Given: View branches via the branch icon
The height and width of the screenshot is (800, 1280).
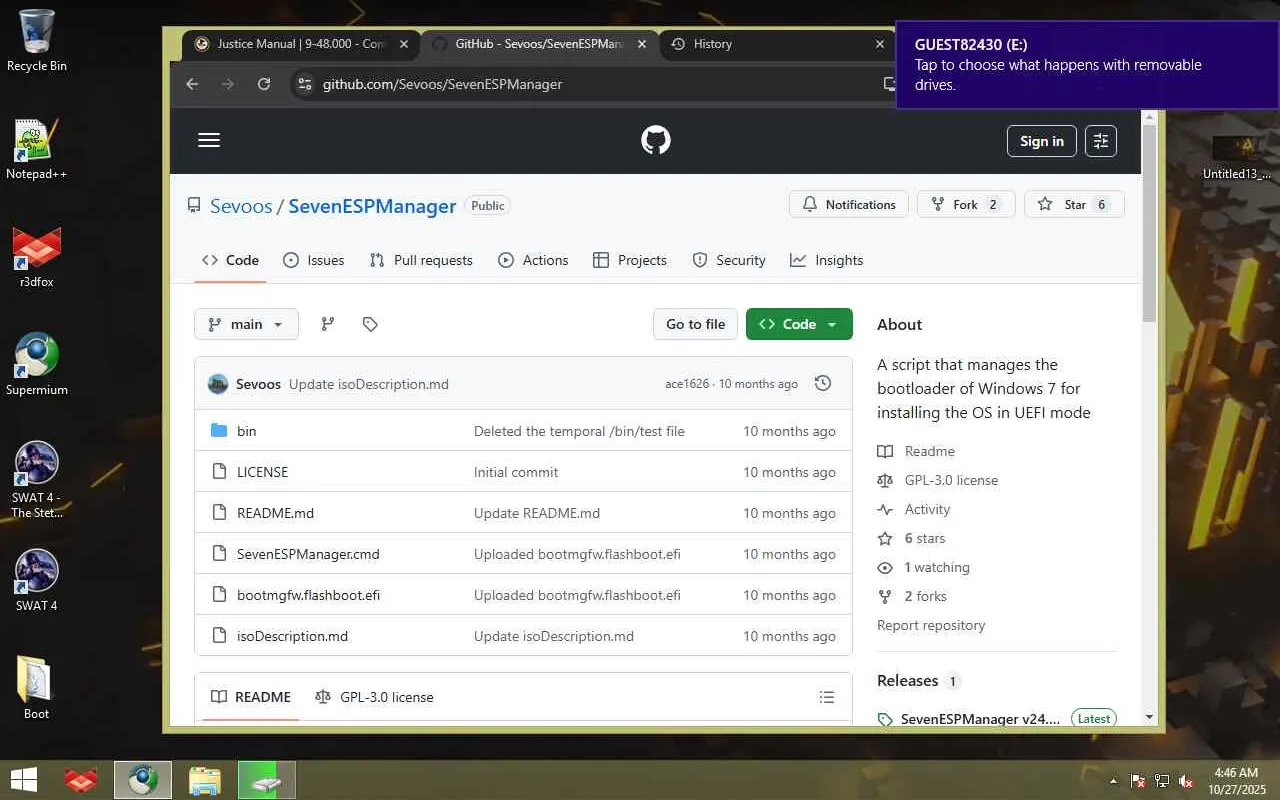Looking at the screenshot, I should point(327,324).
